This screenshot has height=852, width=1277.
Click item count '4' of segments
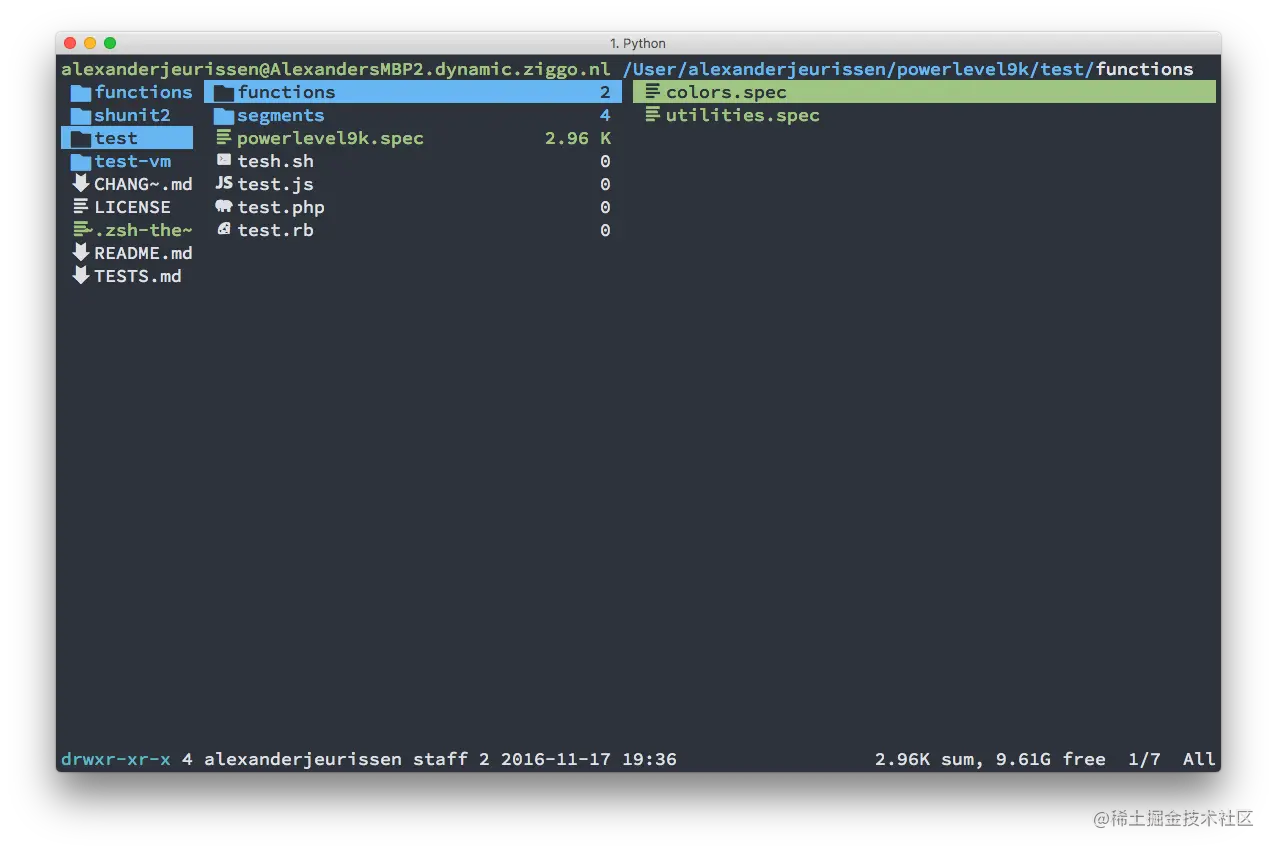click(605, 115)
